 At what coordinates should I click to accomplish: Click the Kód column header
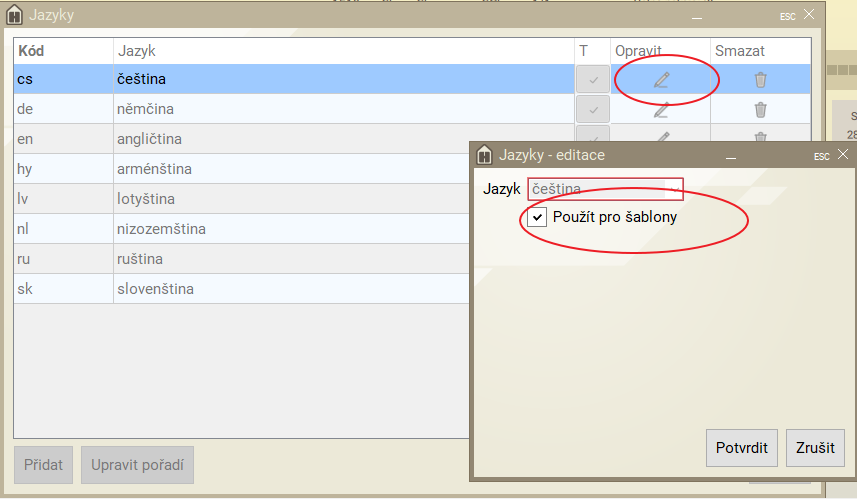[32, 50]
